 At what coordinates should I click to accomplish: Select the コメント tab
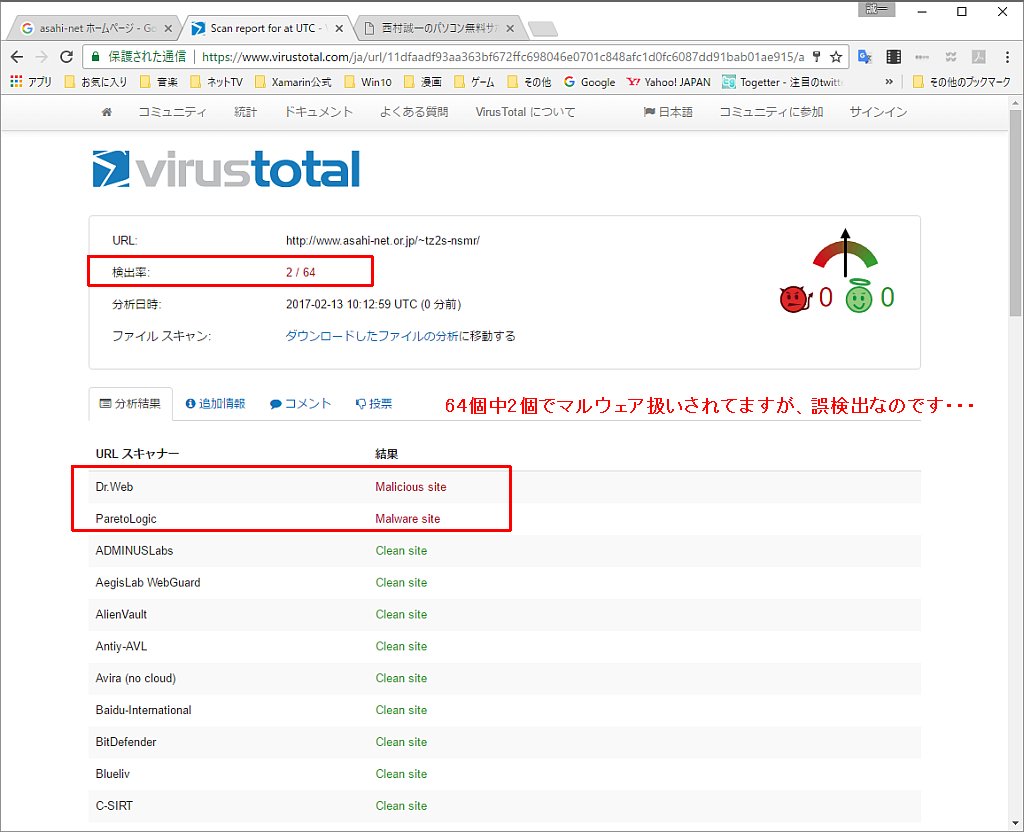[x=300, y=404]
